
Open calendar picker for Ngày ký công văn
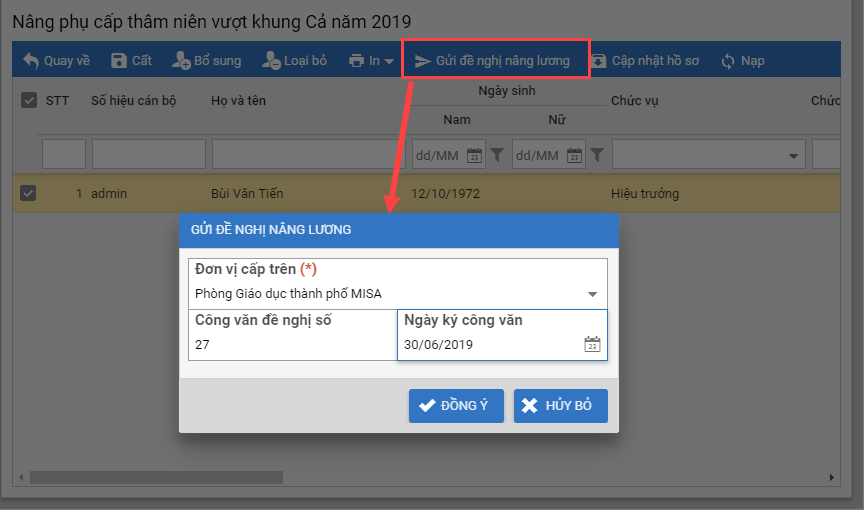click(x=592, y=345)
